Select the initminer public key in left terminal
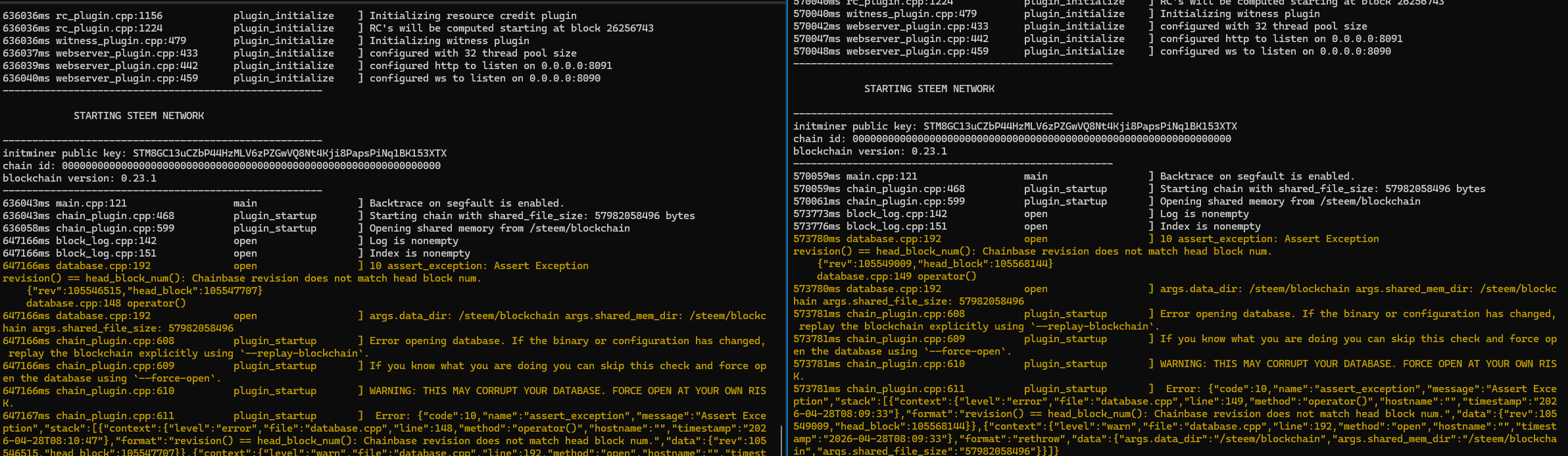This screenshot has width=1568, height=456. pos(289,153)
